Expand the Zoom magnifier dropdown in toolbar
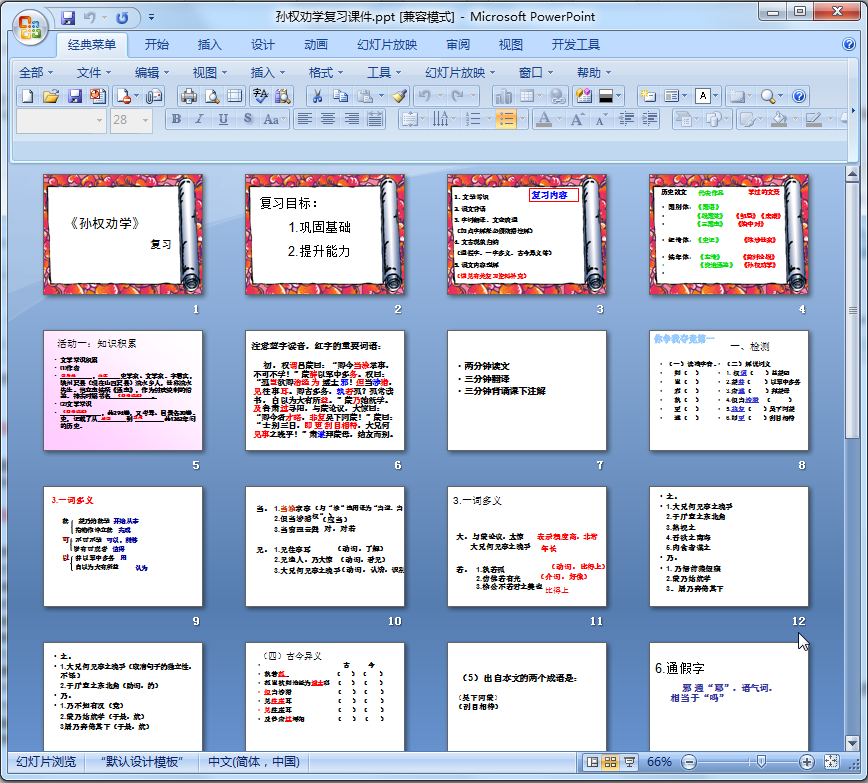868x783 pixels. (781, 96)
